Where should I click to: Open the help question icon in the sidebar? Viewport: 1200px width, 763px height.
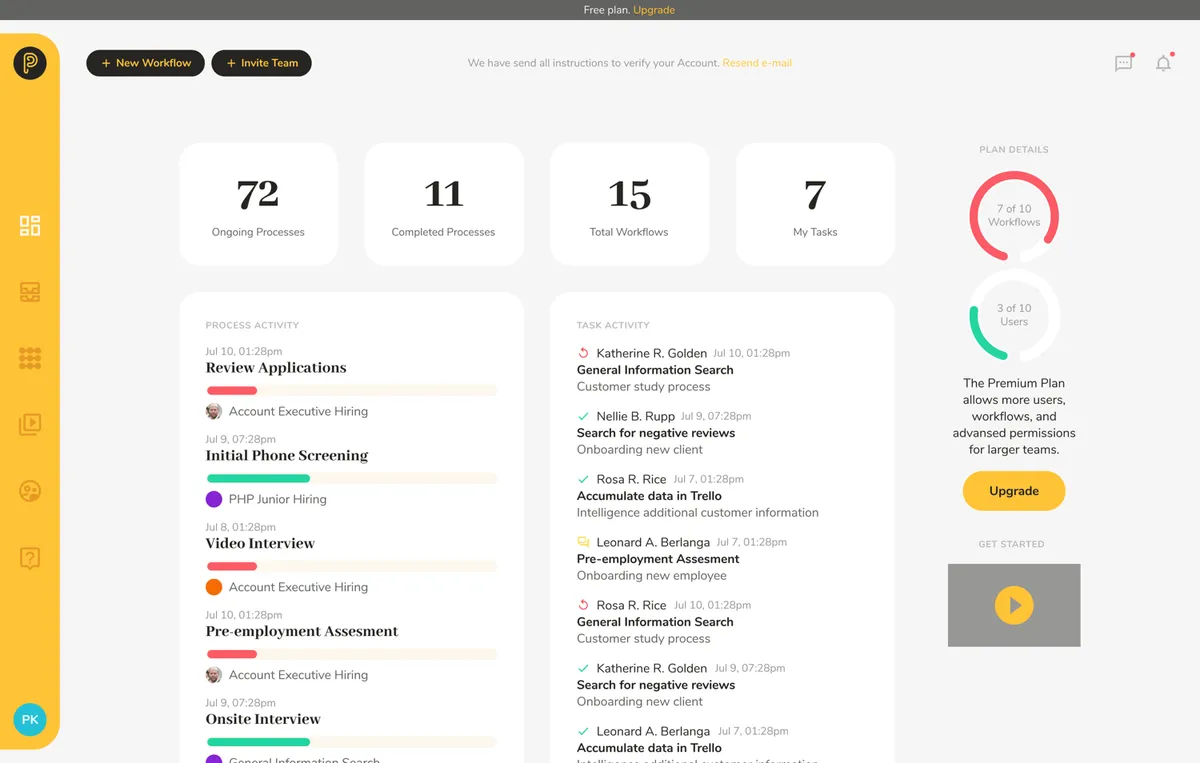pyautogui.click(x=30, y=558)
